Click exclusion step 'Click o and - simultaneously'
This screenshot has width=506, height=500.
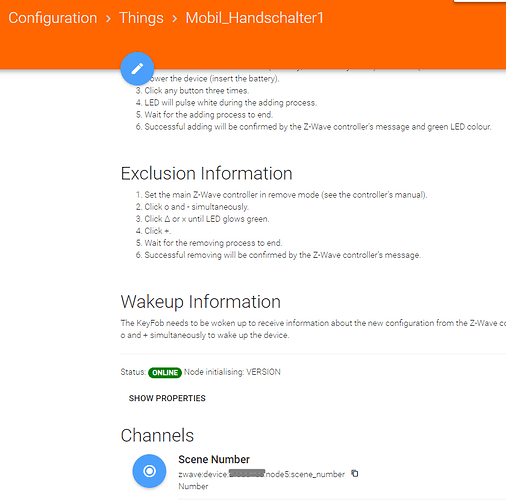(x=196, y=207)
